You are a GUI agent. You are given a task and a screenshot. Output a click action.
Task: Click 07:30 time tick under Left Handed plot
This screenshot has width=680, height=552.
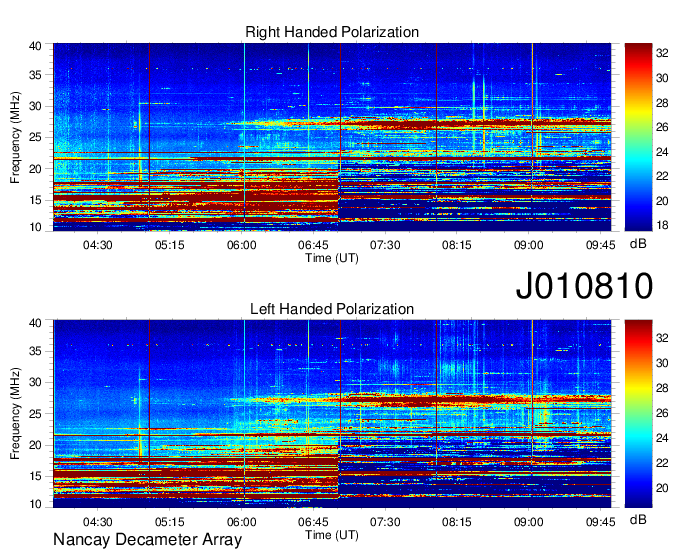(385, 522)
